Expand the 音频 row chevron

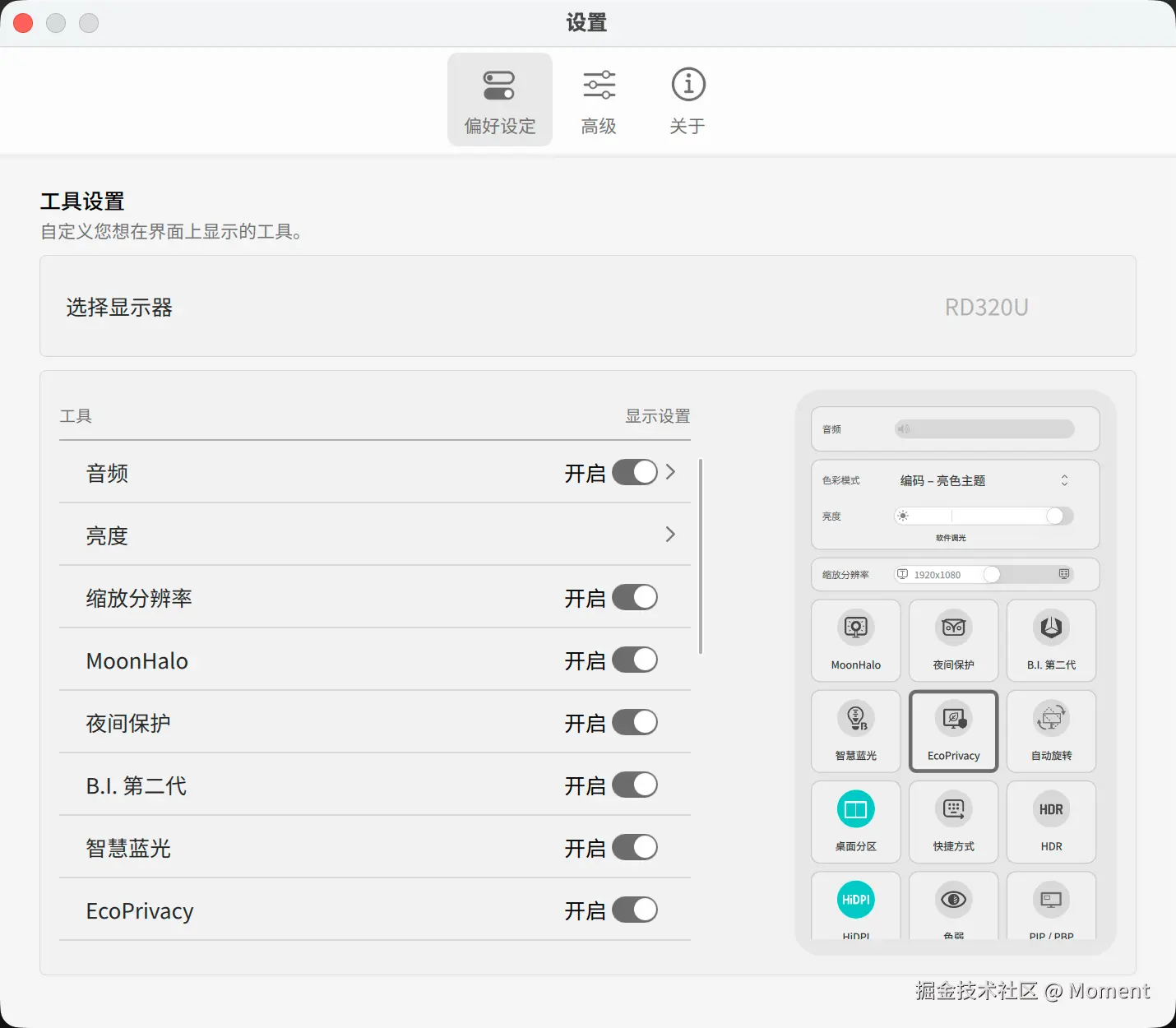tap(670, 472)
